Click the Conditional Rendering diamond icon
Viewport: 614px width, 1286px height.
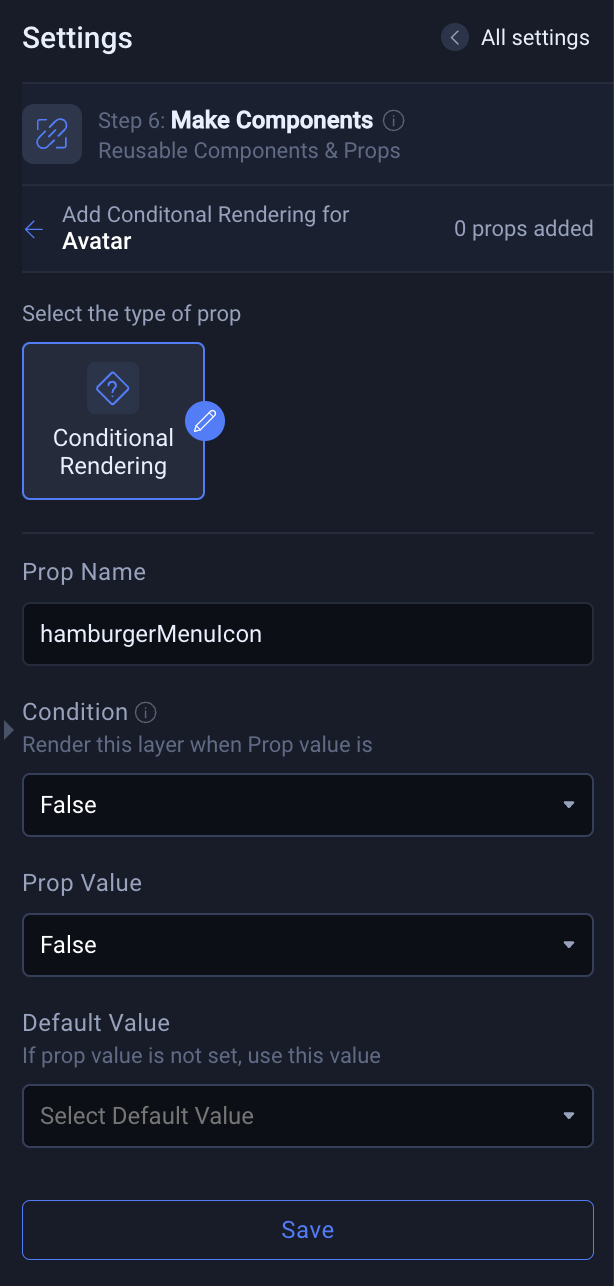coord(113,387)
